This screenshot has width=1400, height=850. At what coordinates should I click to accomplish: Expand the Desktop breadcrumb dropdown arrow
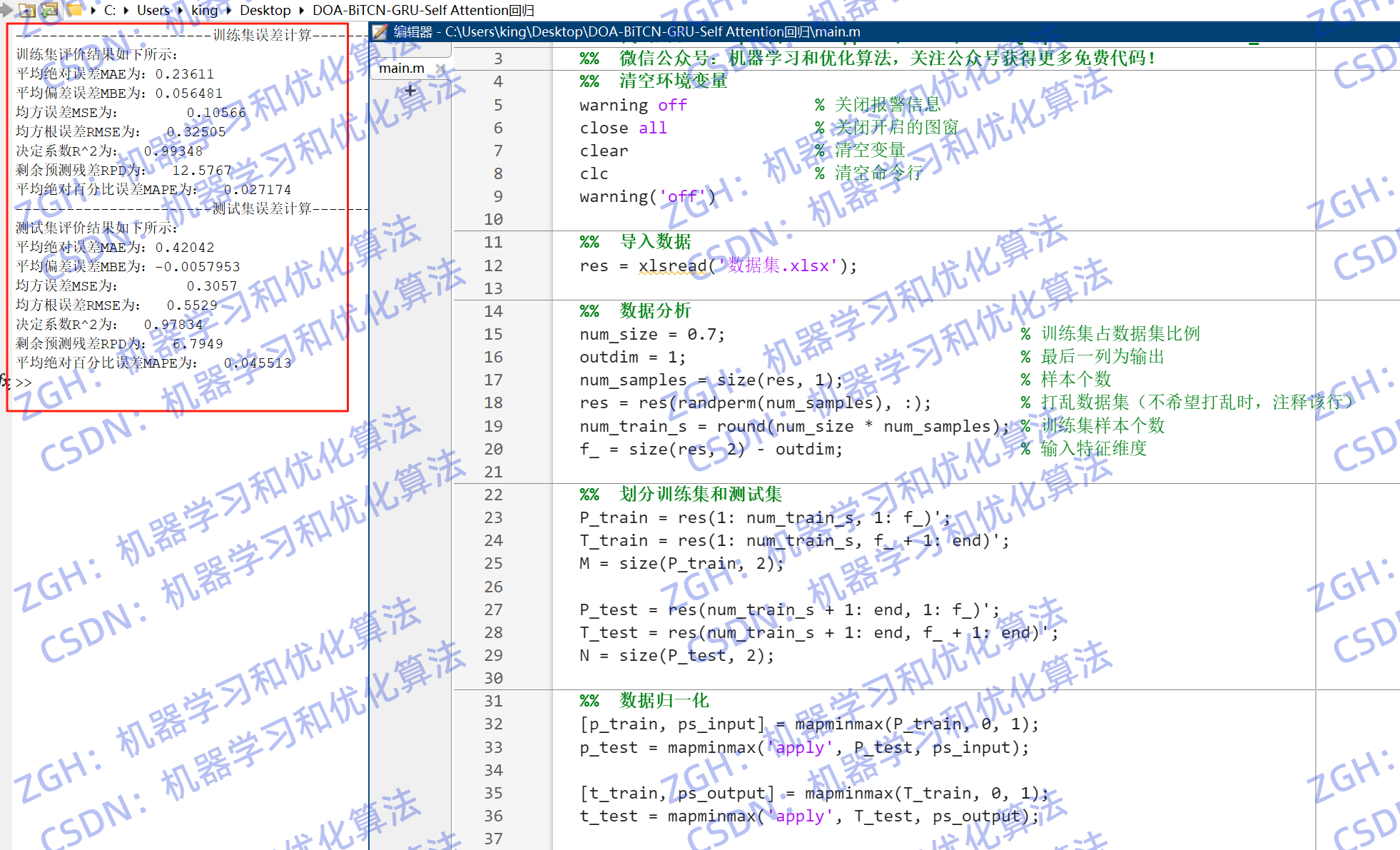tap(302, 10)
